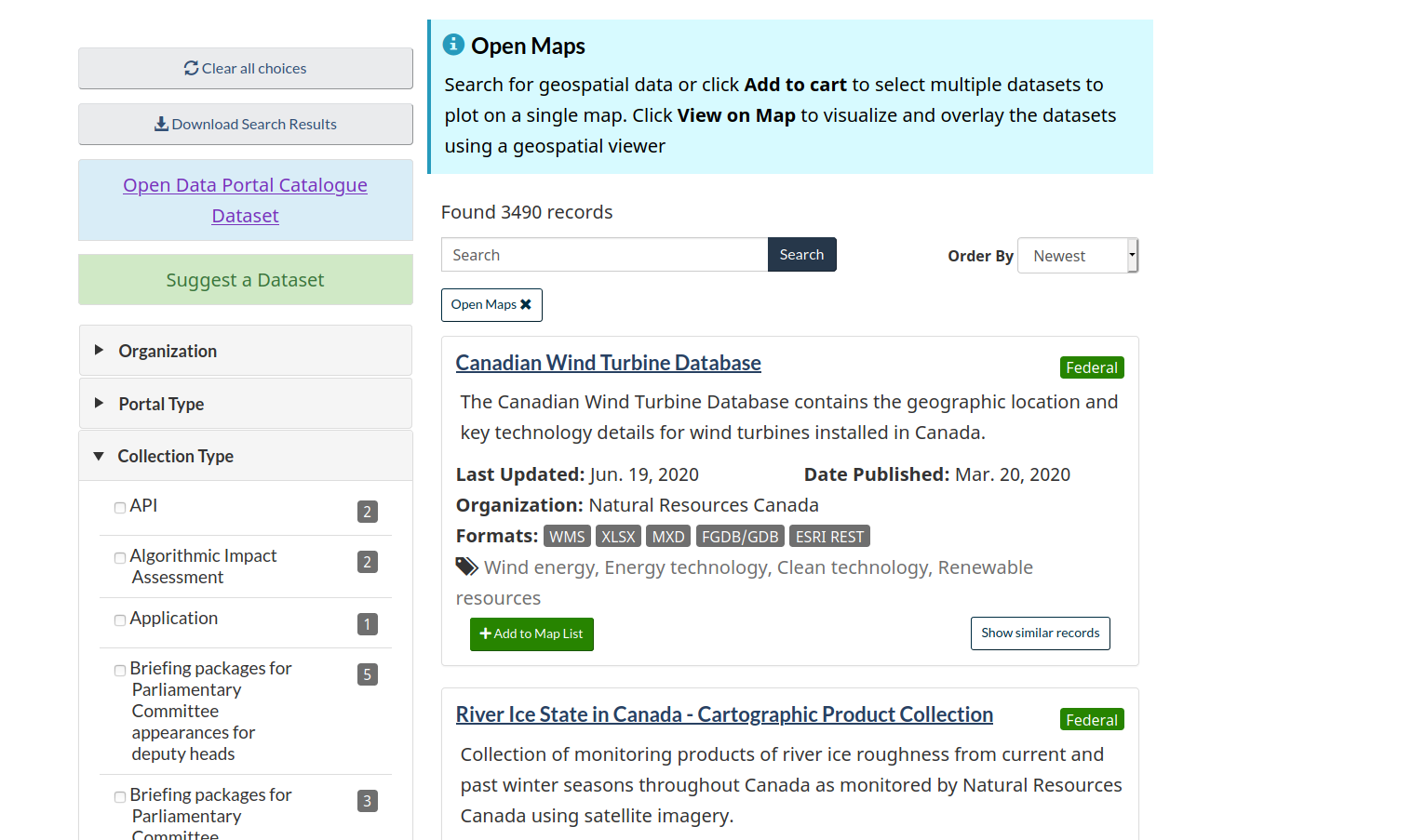
Task: Click the tags icon under Formats
Action: point(466,567)
